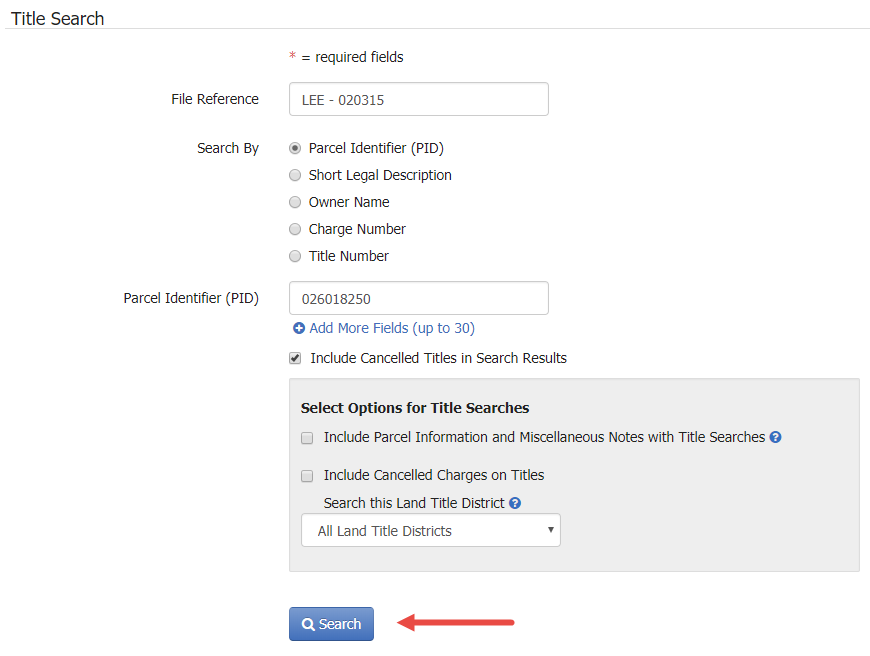Screen dimensions: 870x656
Task: Check Include Parcel Information and Miscellaneous Notes
Action: [x=307, y=438]
